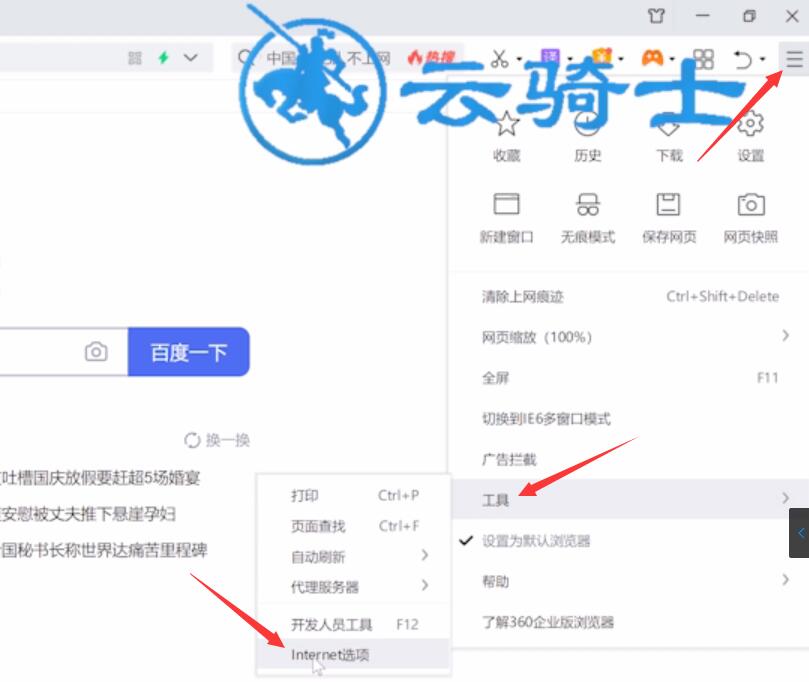Click New Window (新建窗口) icon
809x682 pixels.
click(x=507, y=204)
